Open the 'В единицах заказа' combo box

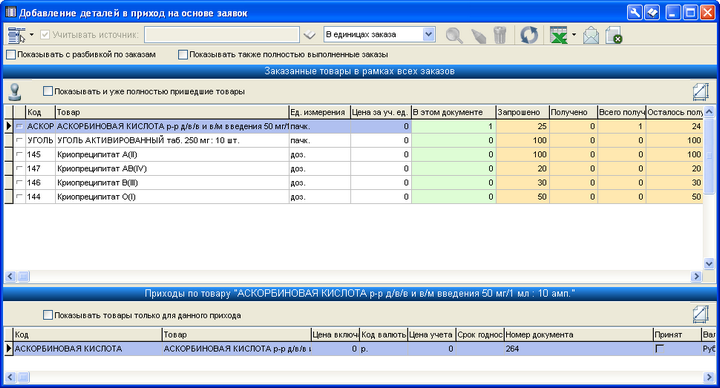428,34
